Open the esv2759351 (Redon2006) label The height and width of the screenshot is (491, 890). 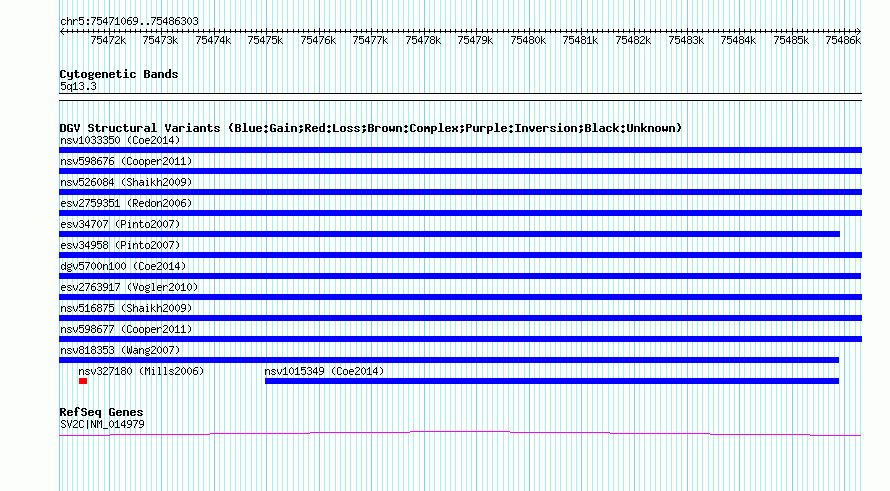coord(126,203)
